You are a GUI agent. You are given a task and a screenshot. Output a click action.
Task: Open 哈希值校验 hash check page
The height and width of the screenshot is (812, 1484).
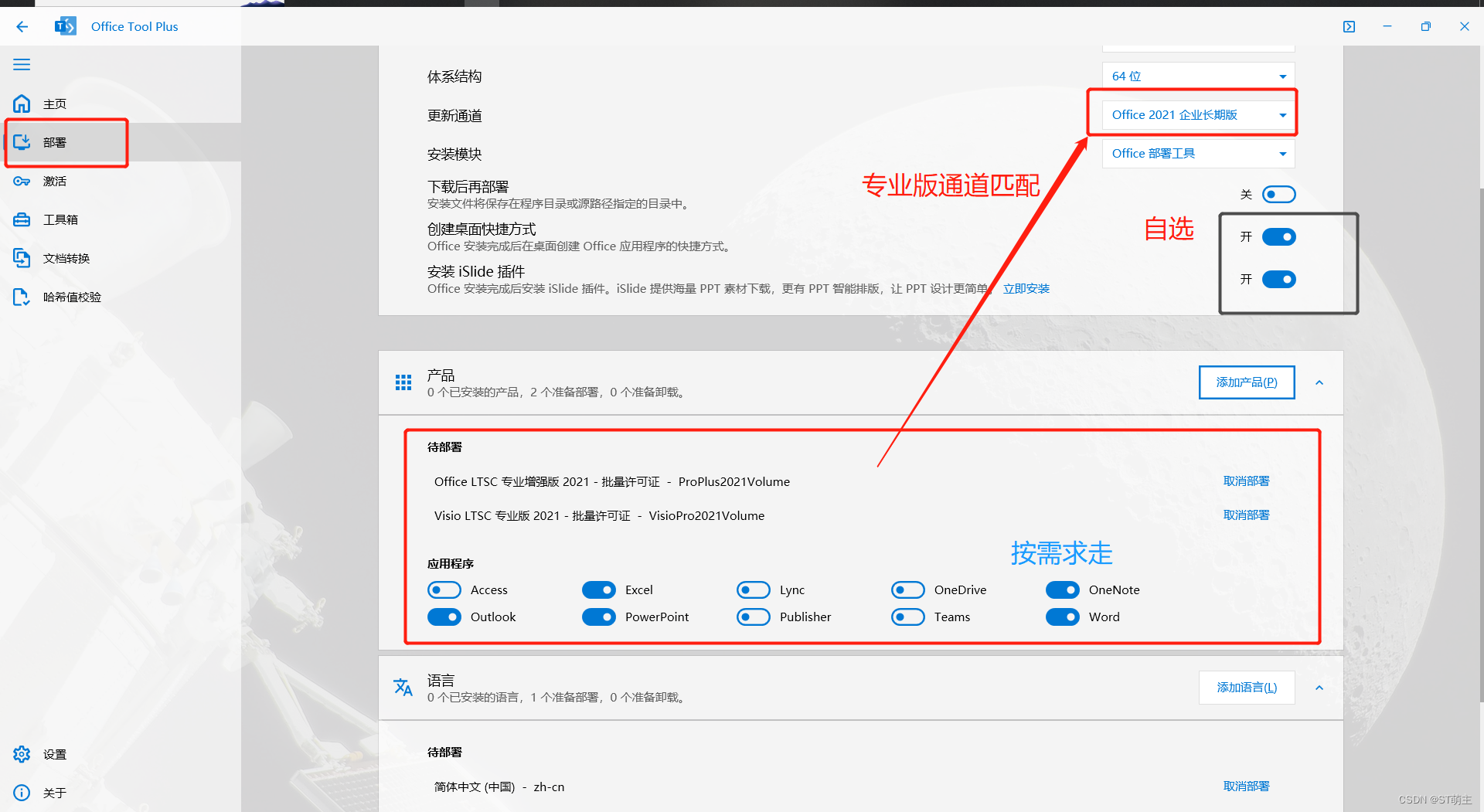121,297
